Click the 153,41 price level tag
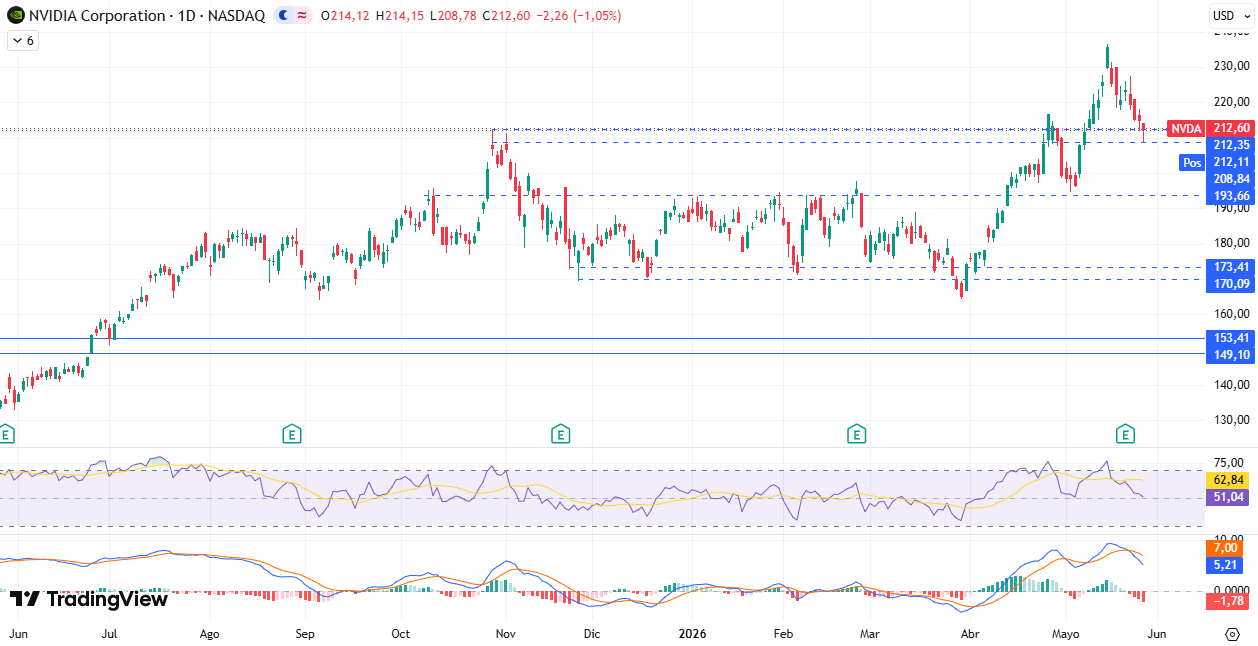 coord(1231,338)
